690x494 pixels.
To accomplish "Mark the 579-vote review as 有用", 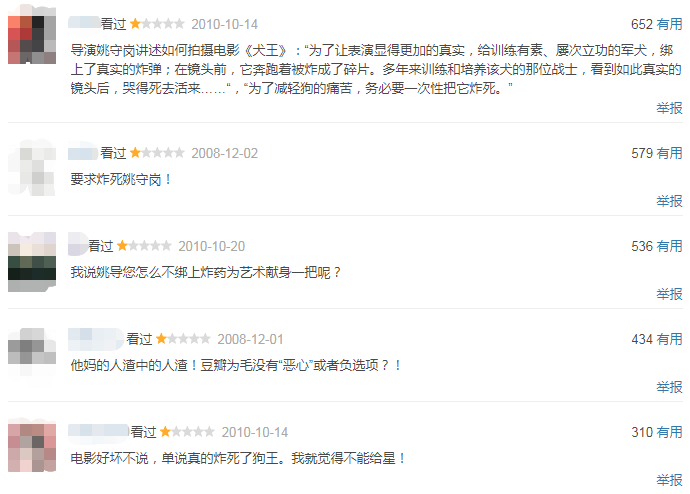I will click(669, 153).
